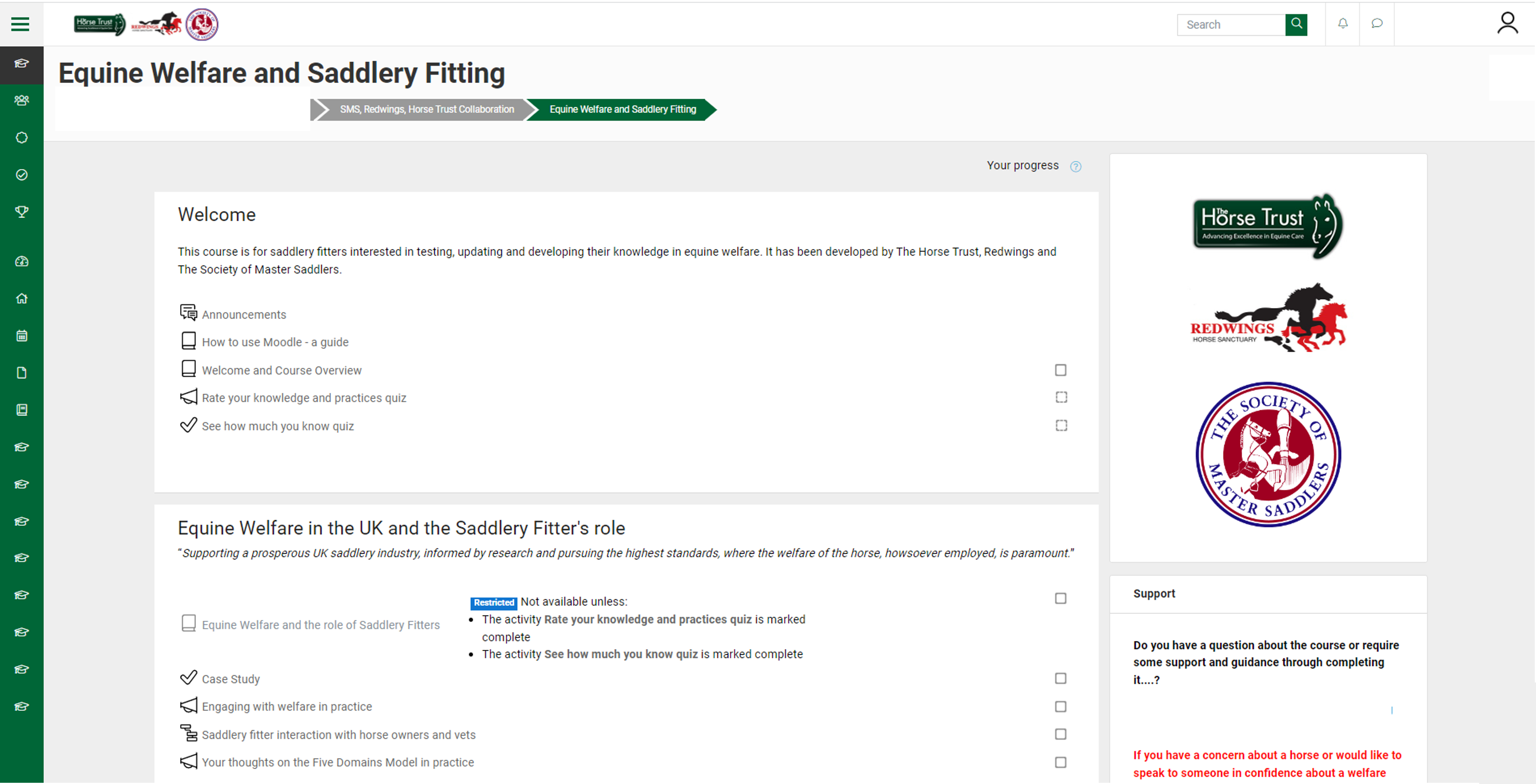This screenshot has height=784, width=1536.
Task: Open the calendar icon in sidebar
Action: (21, 336)
